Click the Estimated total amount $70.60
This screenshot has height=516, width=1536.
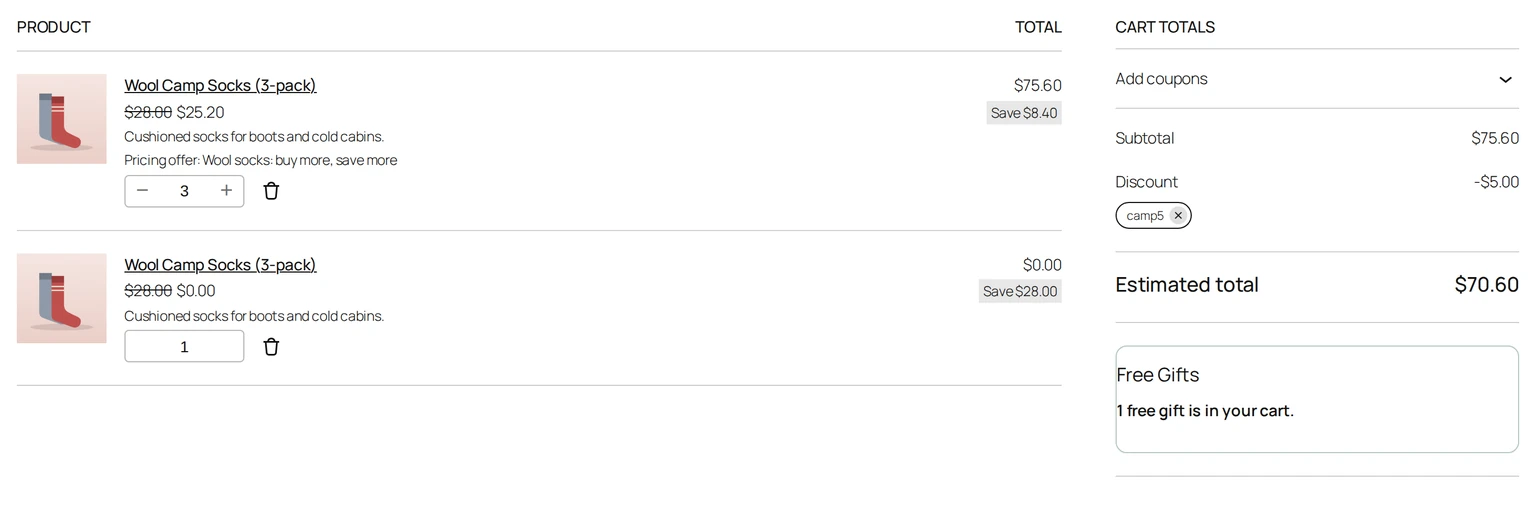(x=1486, y=284)
